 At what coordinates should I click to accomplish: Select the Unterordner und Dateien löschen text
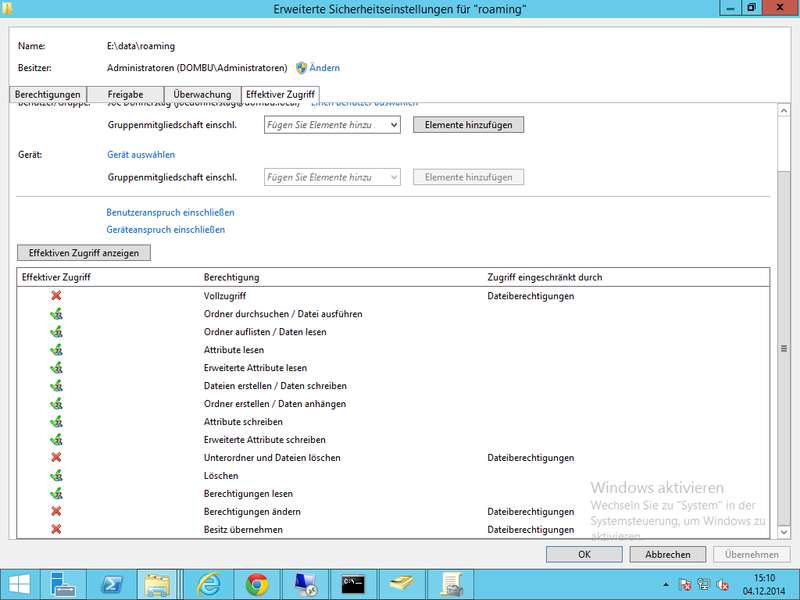pyautogui.click(x=272, y=458)
